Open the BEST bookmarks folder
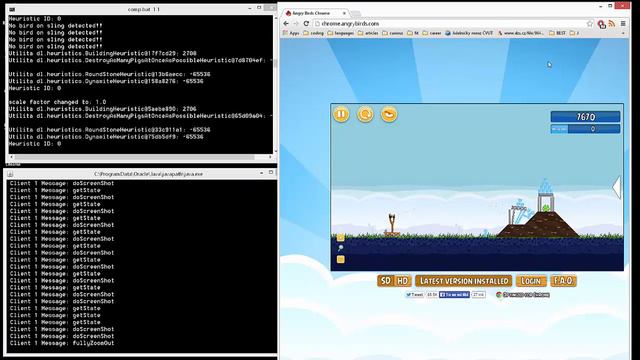 (x=557, y=33)
